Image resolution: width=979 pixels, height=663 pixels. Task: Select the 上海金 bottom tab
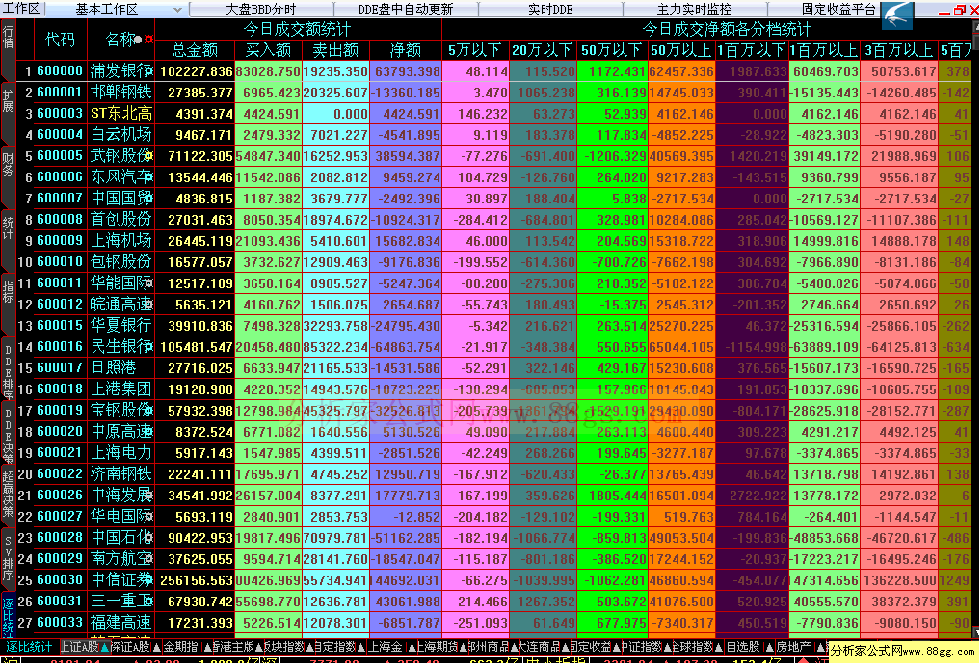[385, 647]
